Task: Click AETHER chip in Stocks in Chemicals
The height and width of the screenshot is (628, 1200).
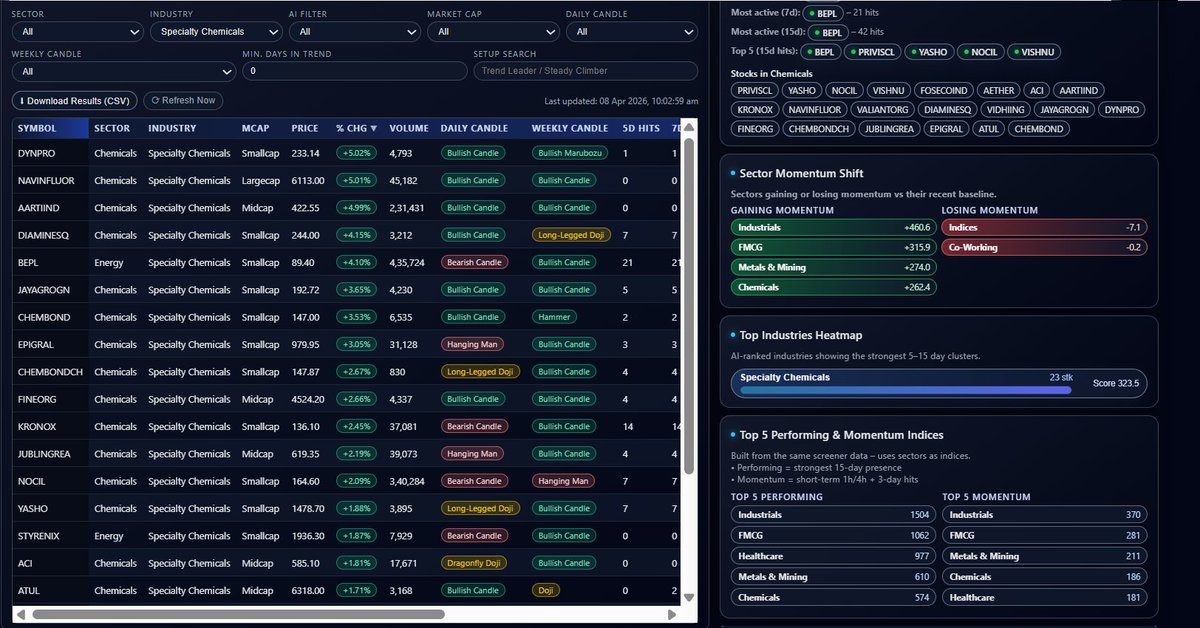Action: (998, 90)
